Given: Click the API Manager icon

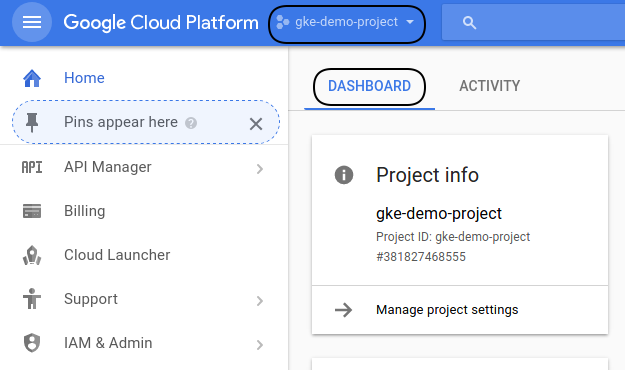Looking at the screenshot, I should pos(32,167).
